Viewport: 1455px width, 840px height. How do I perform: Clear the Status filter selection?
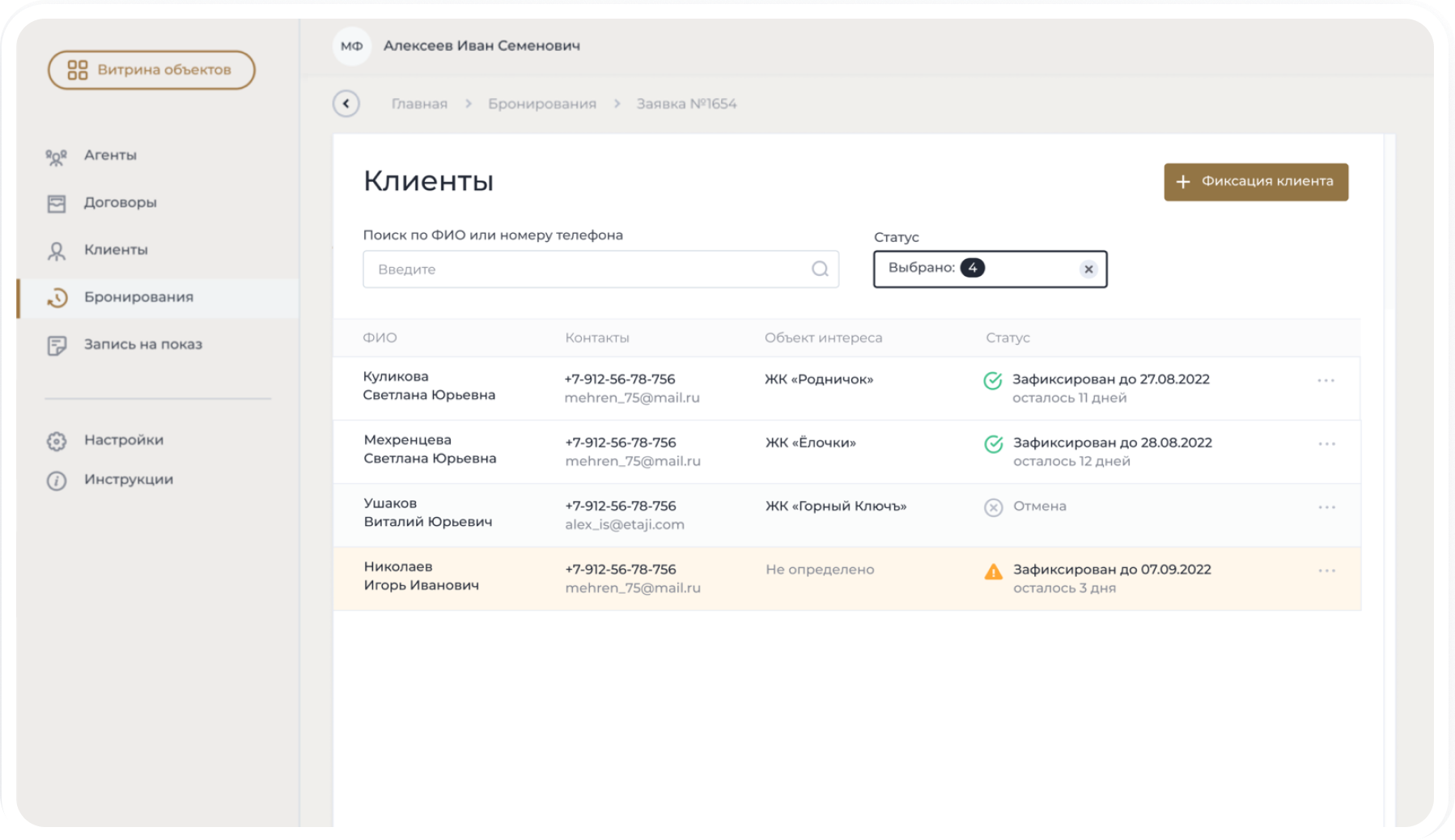coord(1088,269)
